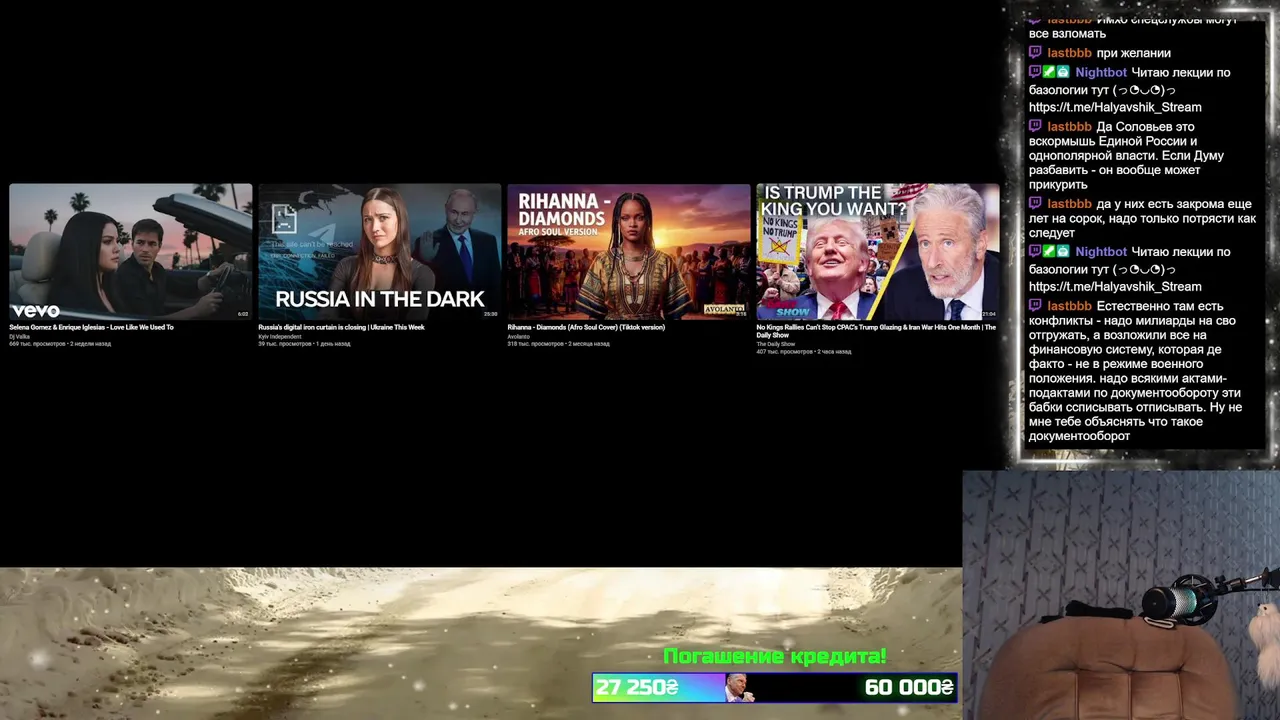Open the Dj Valka channel name

point(20,336)
